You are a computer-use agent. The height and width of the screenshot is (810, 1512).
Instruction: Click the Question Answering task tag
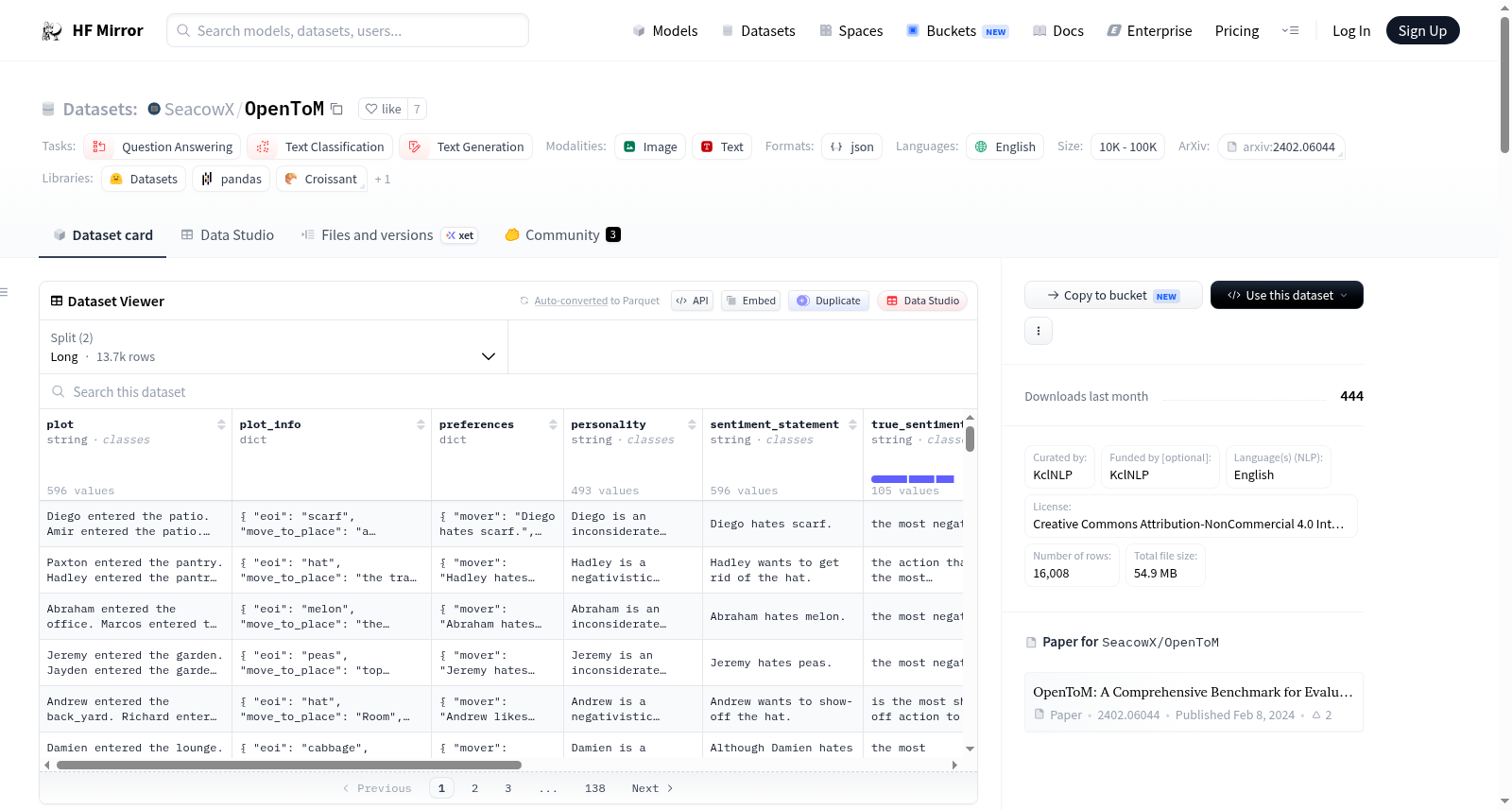pos(163,146)
